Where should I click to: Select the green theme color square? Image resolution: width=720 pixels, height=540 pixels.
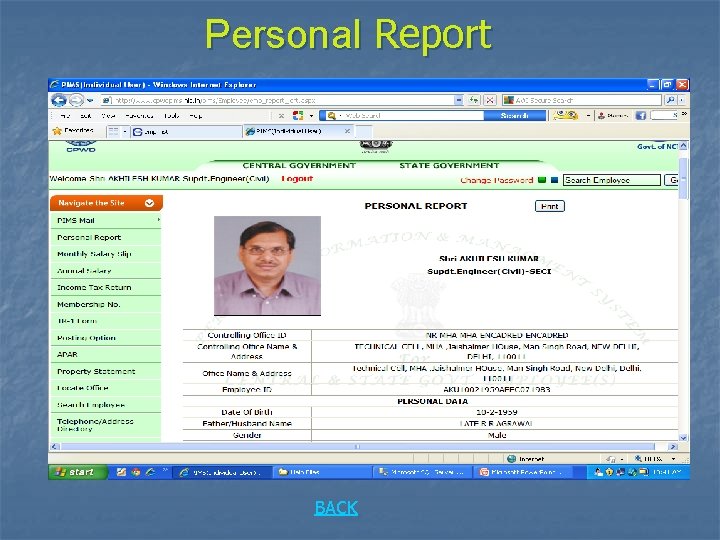tap(542, 180)
